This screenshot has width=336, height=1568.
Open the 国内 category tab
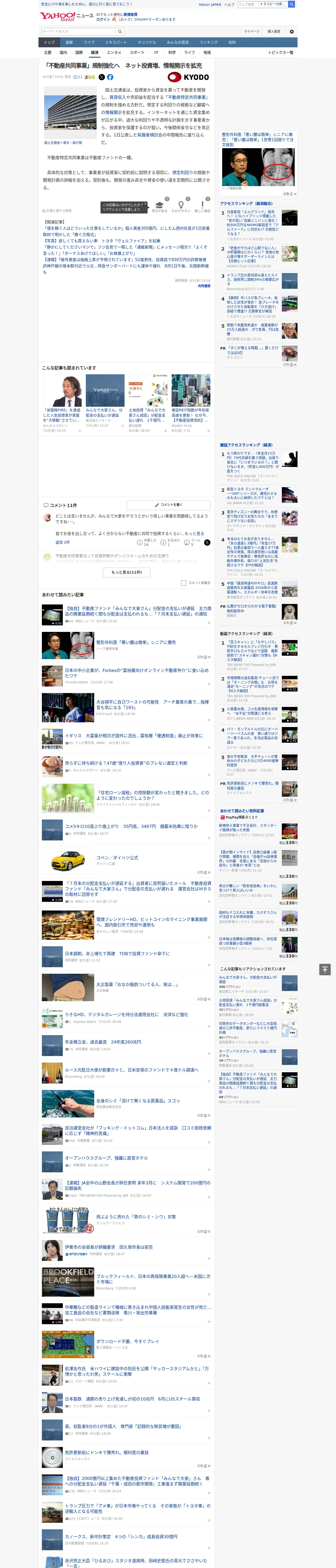(63, 52)
